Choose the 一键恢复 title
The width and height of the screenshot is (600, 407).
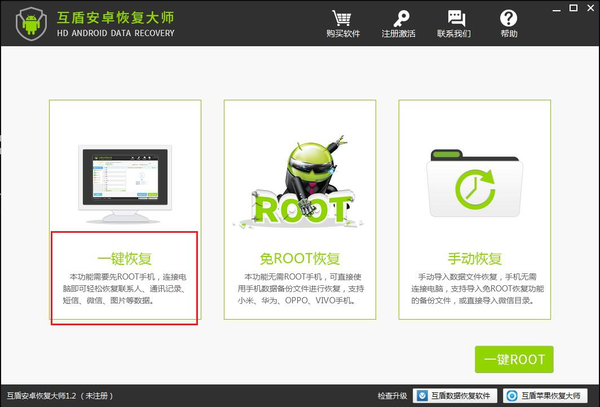pos(124,259)
